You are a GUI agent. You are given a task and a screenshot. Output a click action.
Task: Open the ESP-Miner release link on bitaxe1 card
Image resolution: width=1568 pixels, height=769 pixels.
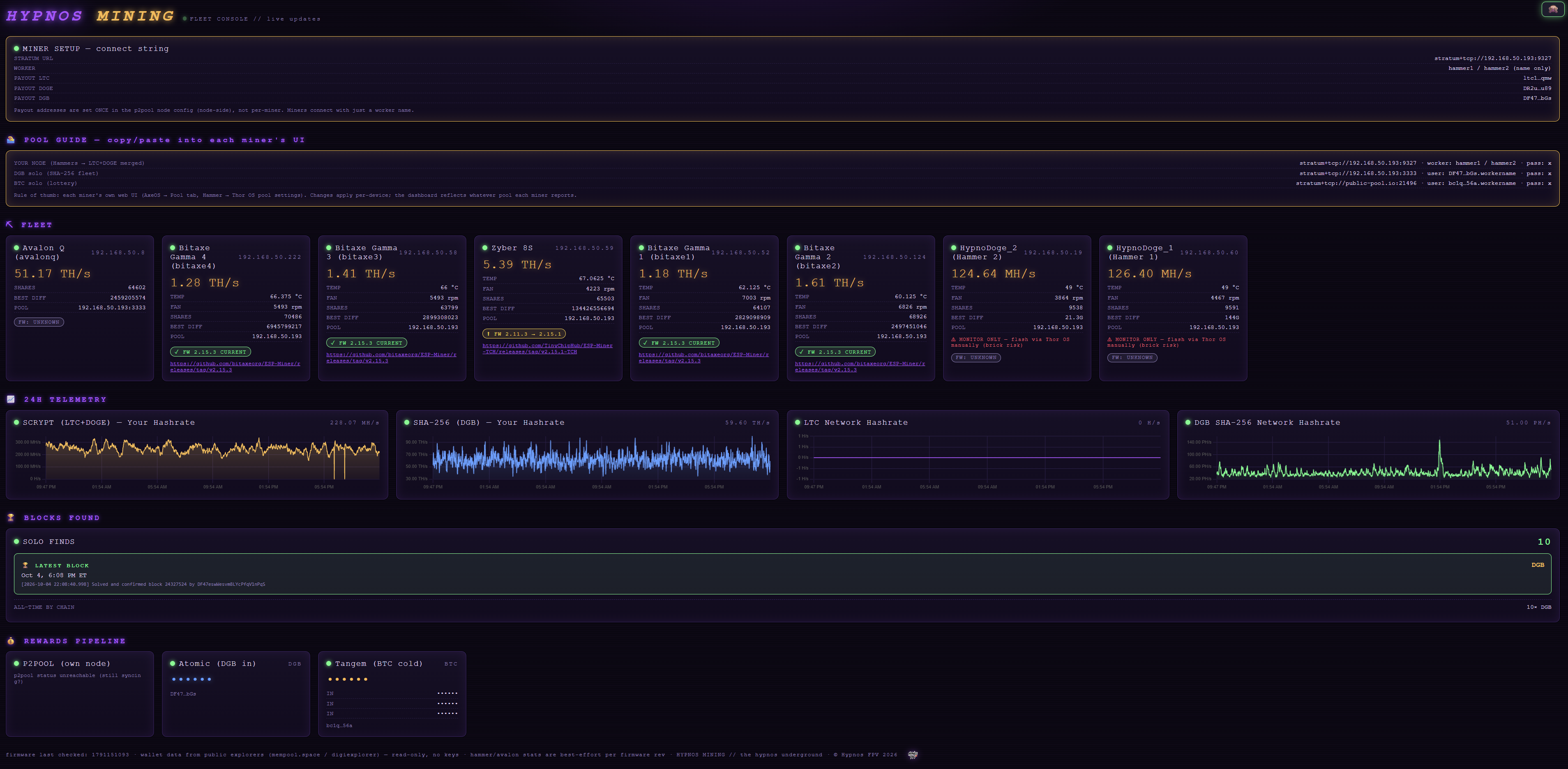click(x=703, y=358)
